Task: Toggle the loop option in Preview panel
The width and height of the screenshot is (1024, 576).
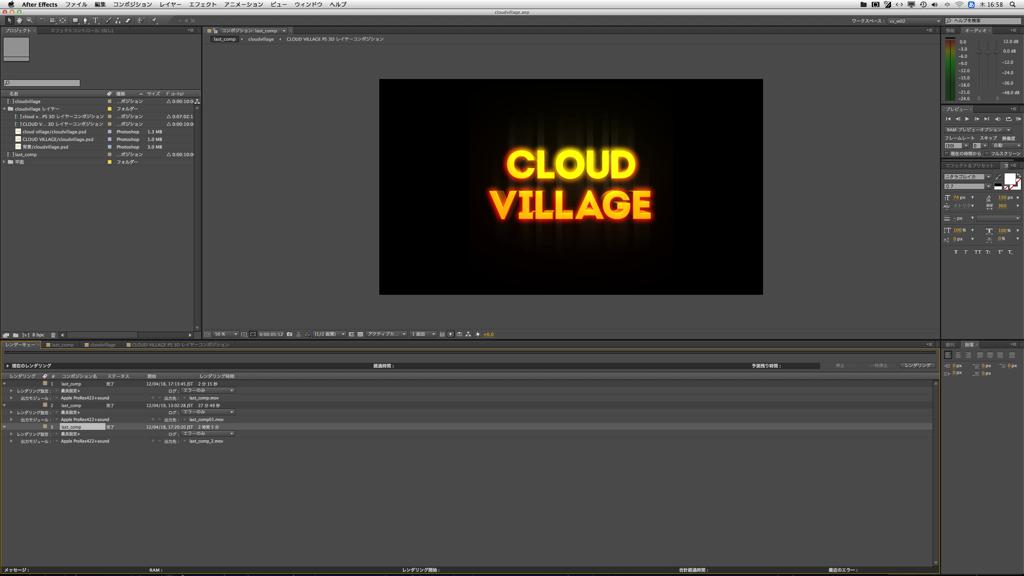Action: [1008, 119]
